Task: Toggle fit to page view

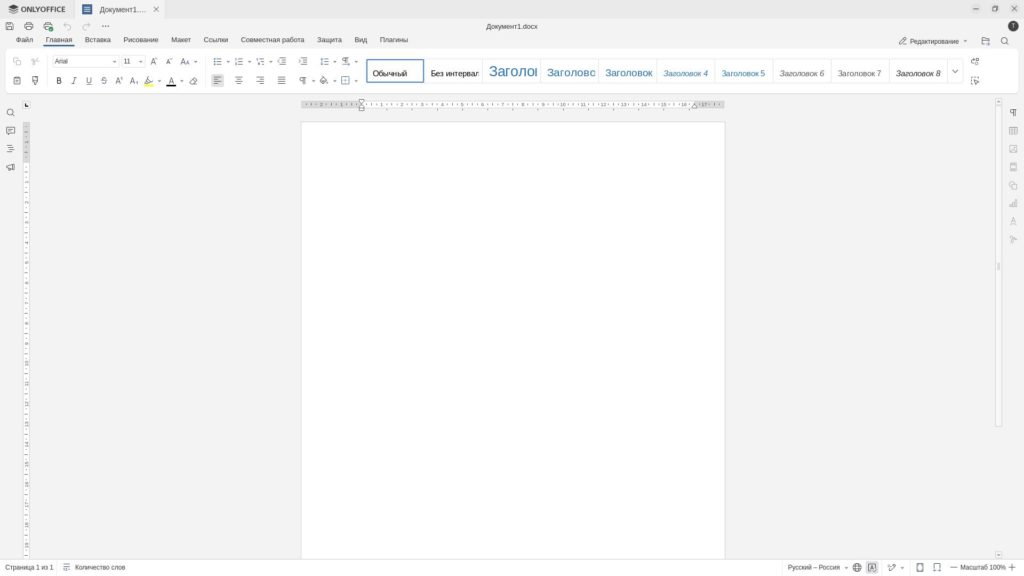Action: 920,567
